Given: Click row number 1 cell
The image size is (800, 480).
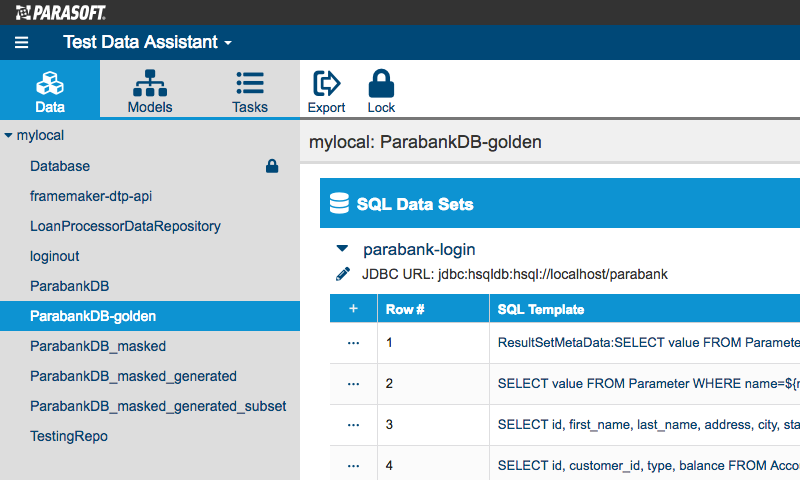Looking at the screenshot, I should click(433, 343).
